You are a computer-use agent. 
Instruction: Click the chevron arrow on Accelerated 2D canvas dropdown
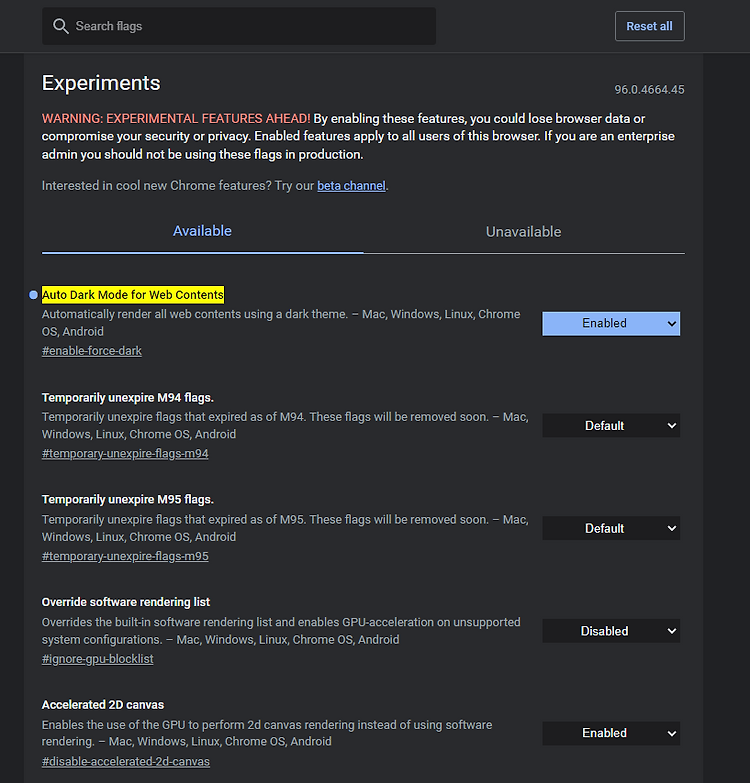(x=672, y=734)
